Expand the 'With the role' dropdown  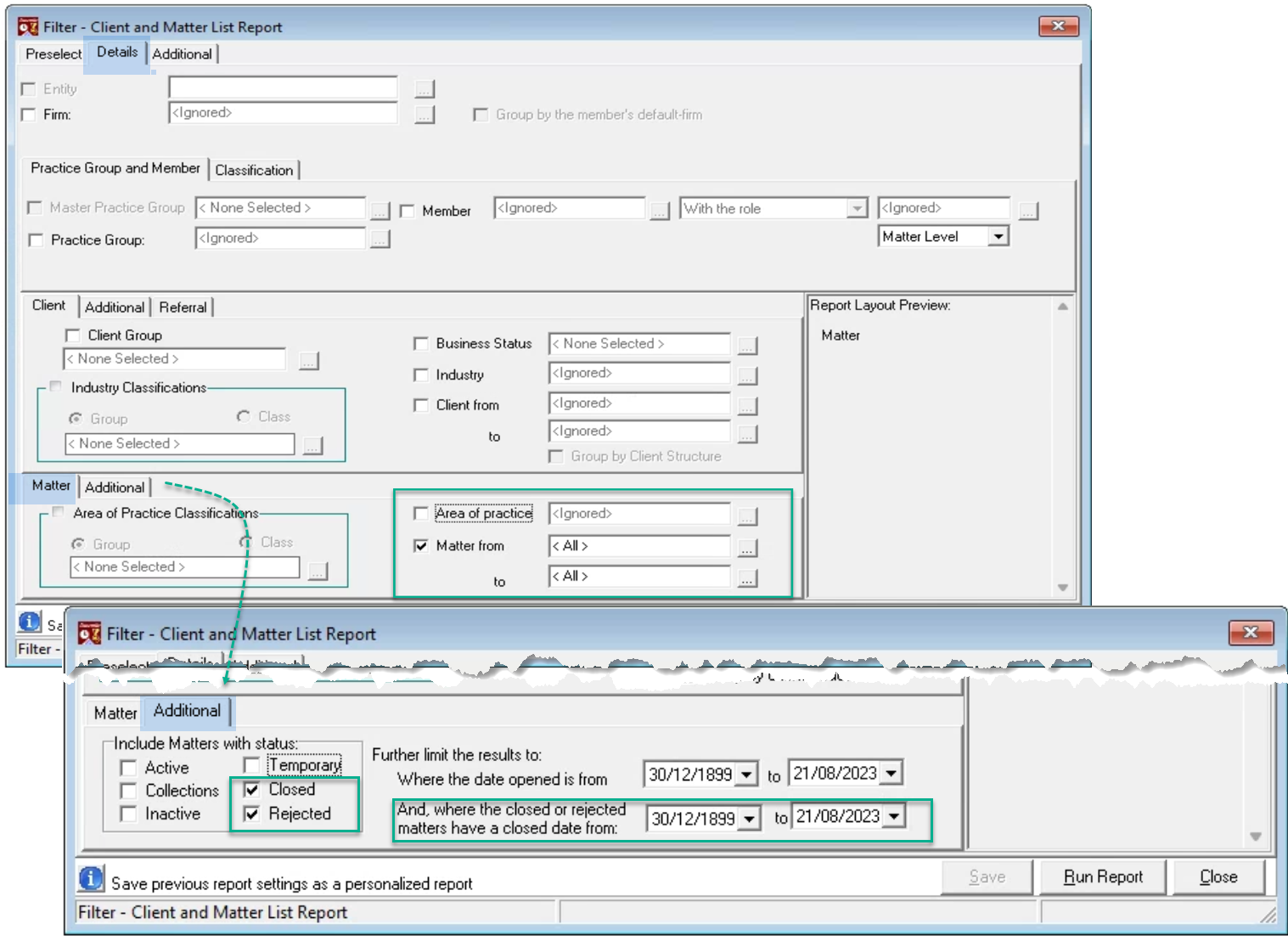pyautogui.click(x=858, y=208)
